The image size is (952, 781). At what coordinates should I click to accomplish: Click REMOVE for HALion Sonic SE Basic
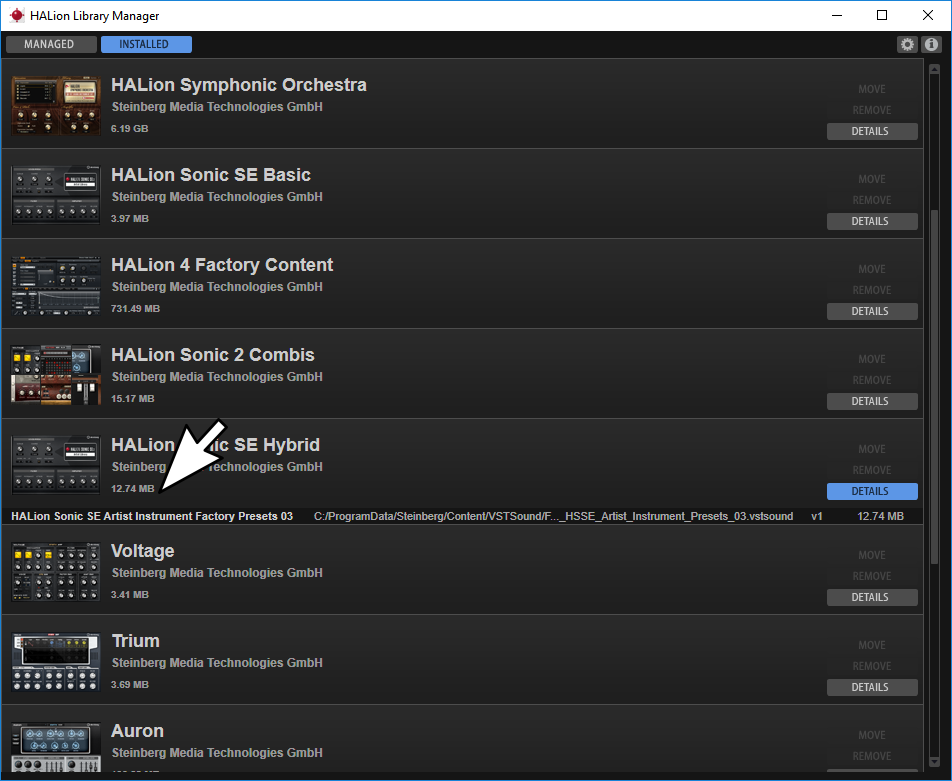(872, 200)
